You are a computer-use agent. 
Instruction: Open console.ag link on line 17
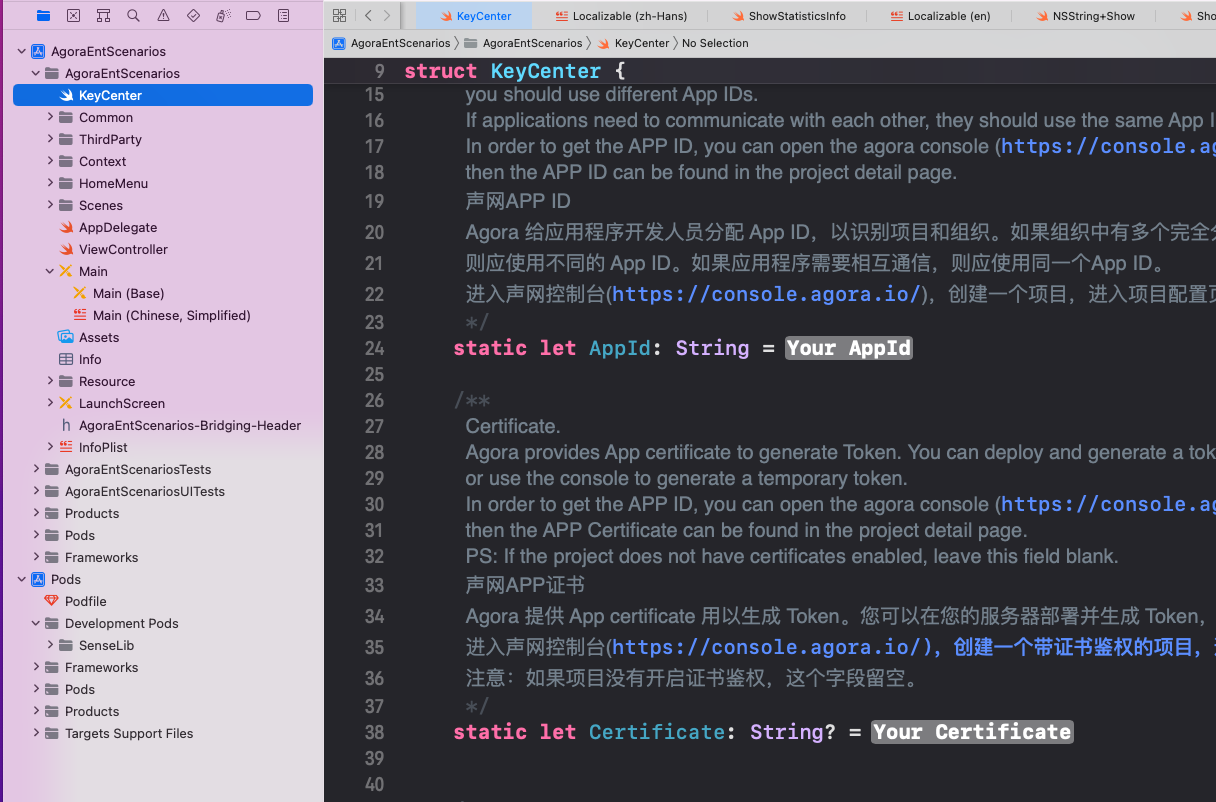pos(1108,146)
